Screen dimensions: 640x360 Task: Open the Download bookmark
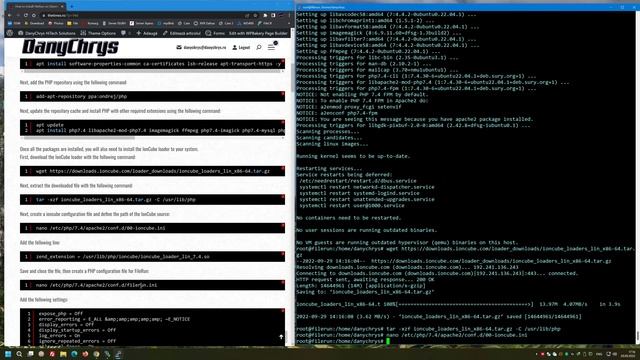pyautogui.click(x=34, y=23)
